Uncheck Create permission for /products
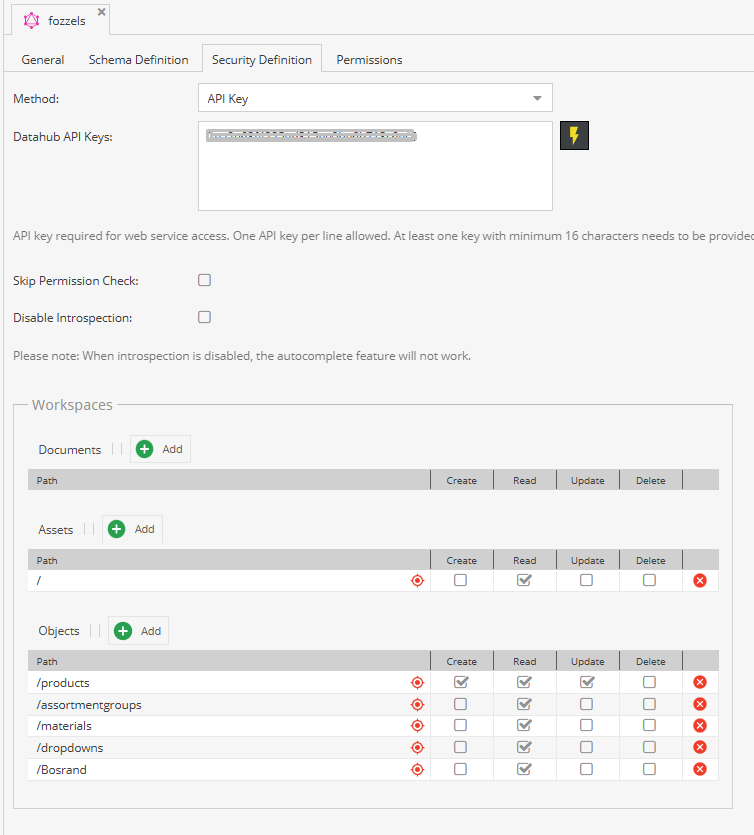Viewport: 754px width, 835px height. coord(461,682)
